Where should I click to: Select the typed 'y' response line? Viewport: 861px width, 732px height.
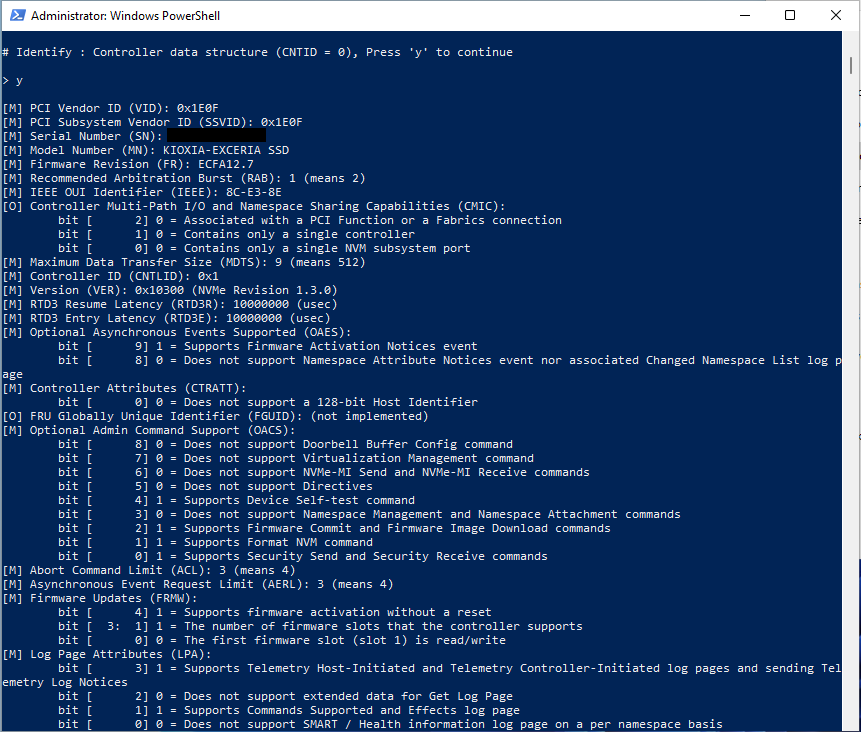pyautogui.click(x=16, y=79)
